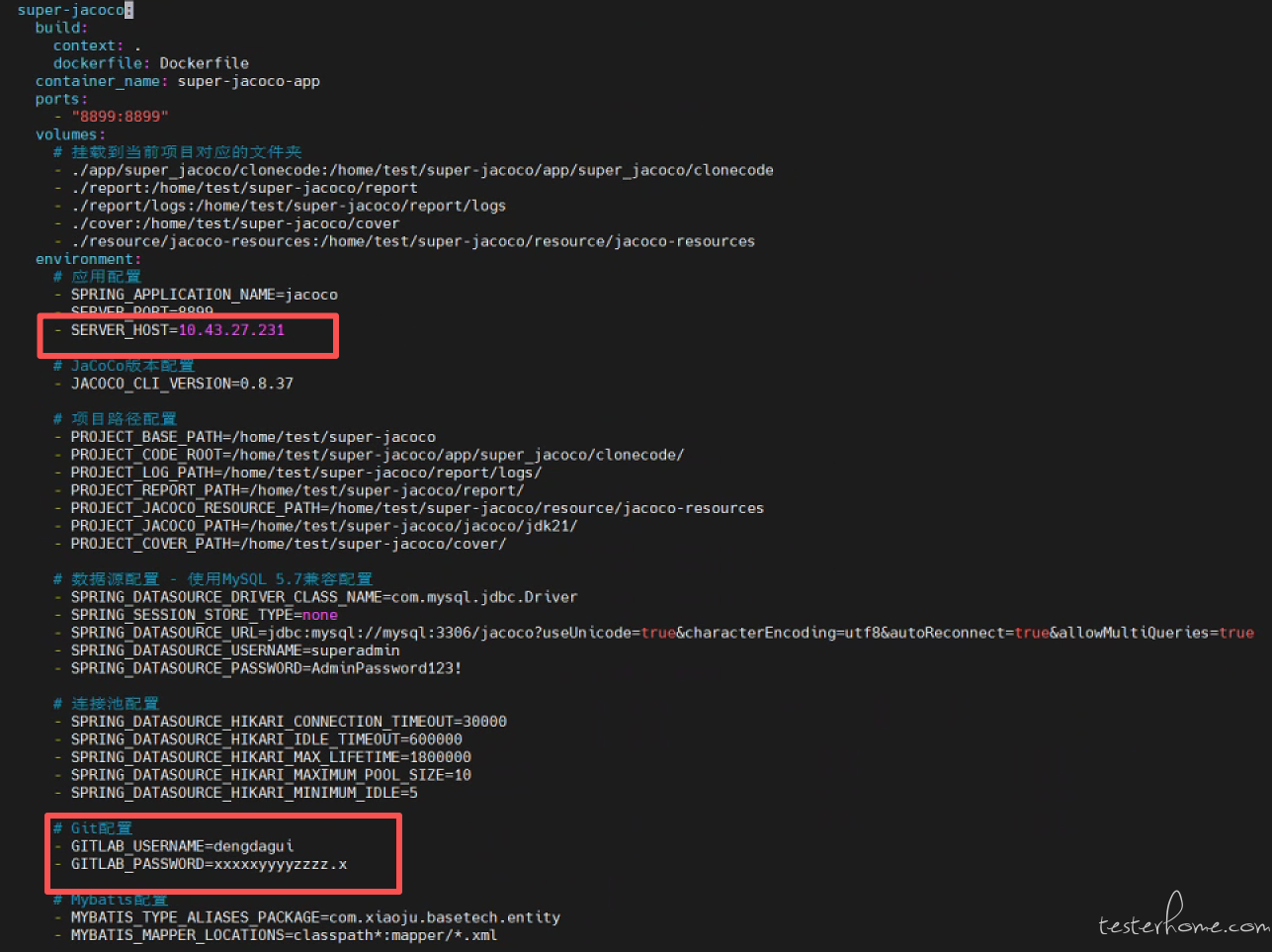Click the ./cover volume mapping line
This screenshot has width=1272, height=952.
pyautogui.click(x=235, y=223)
